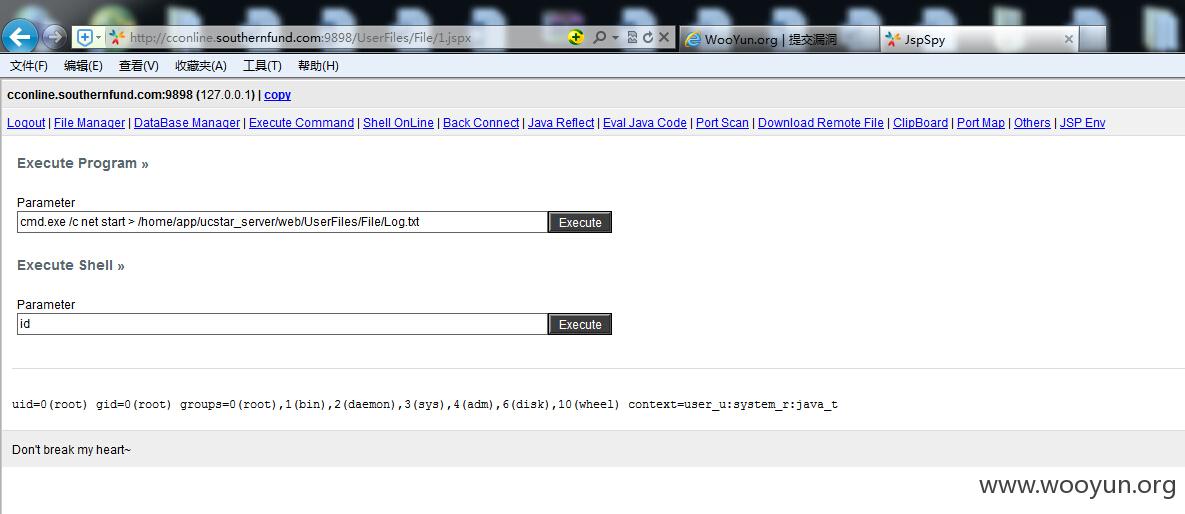Click the browser forward arrow

pos(54,36)
